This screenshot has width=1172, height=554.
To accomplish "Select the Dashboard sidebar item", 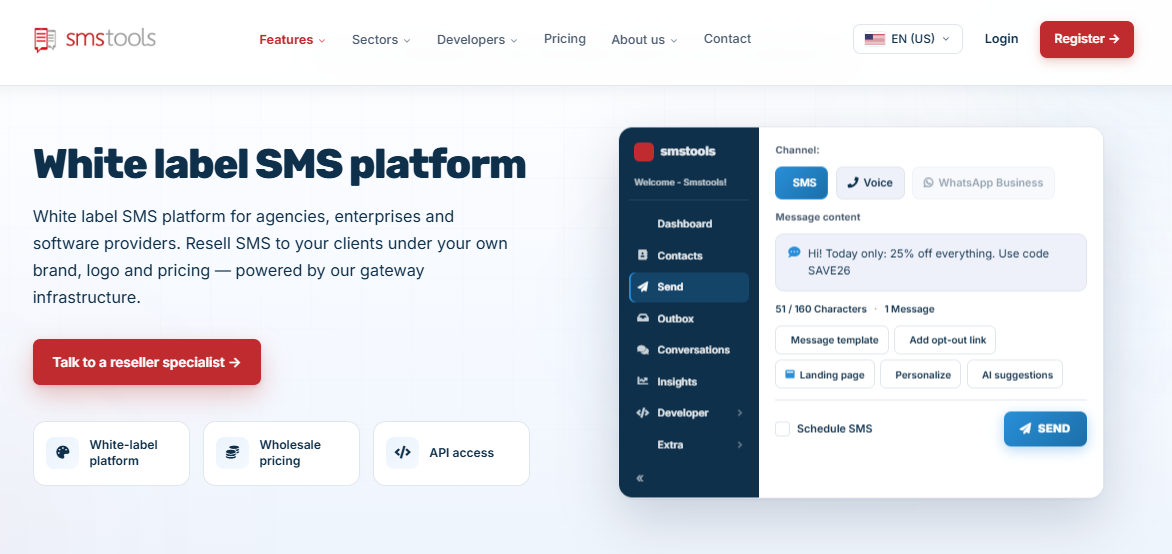I will [689, 224].
